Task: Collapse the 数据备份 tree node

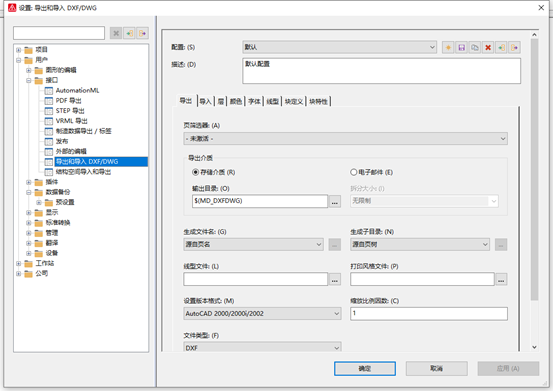Action: click(29, 193)
